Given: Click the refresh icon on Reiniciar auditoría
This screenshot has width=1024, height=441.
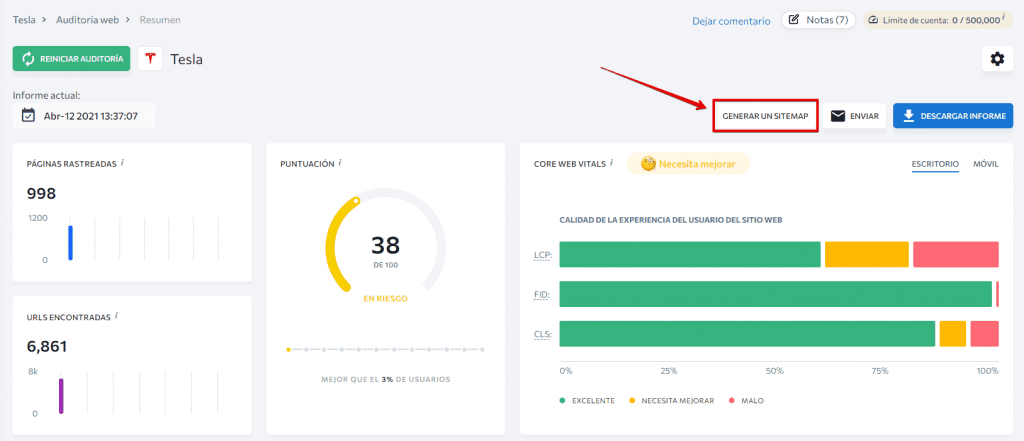Looking at the screenshot, I should click(x=28, y=59).
